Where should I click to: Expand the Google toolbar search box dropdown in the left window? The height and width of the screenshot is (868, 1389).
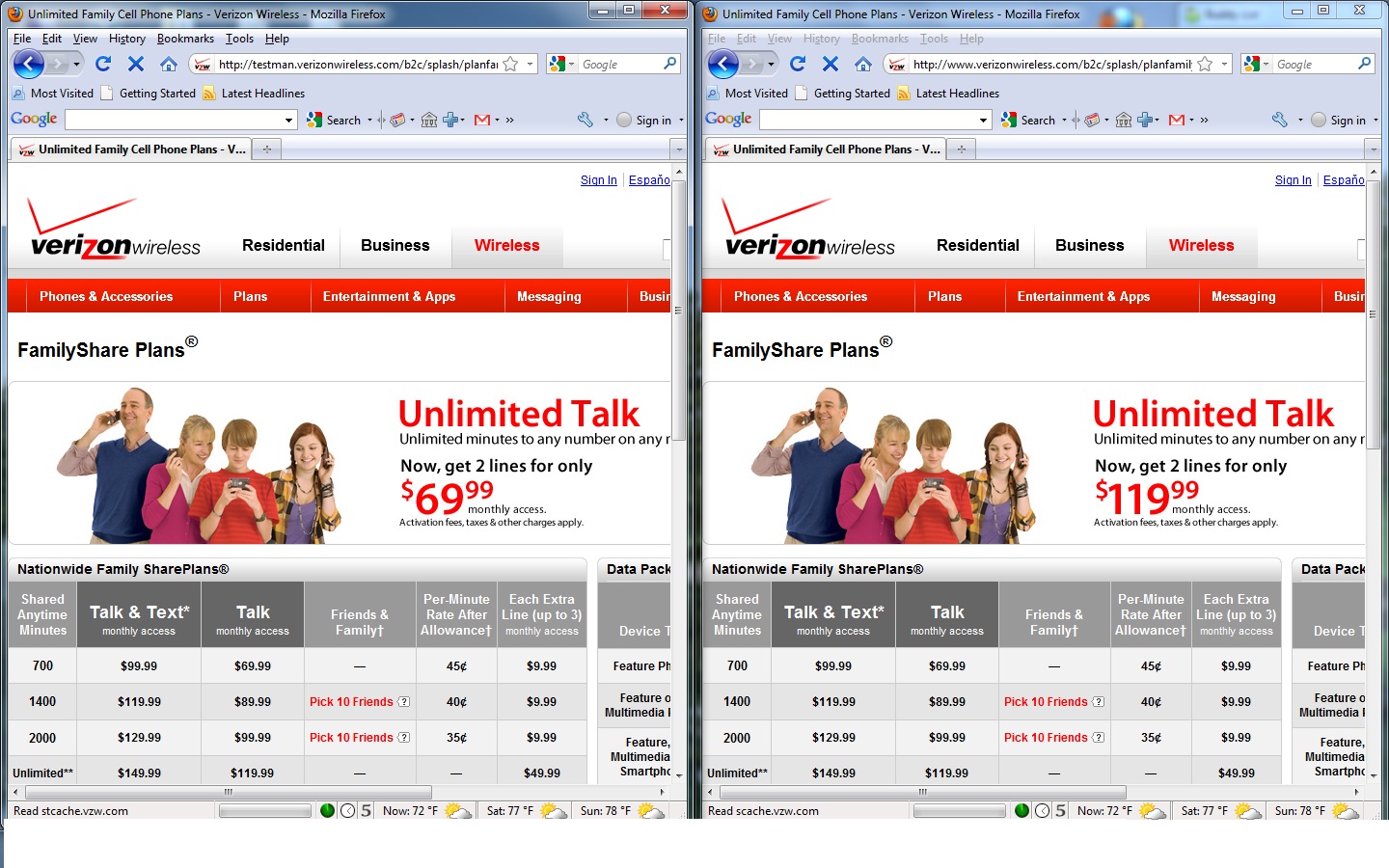(x=288, y=121)
